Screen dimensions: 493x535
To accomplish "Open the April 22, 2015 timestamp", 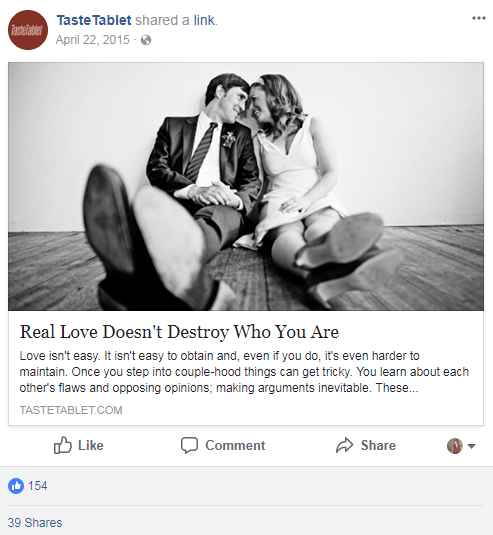I will [x=93, y=40].
